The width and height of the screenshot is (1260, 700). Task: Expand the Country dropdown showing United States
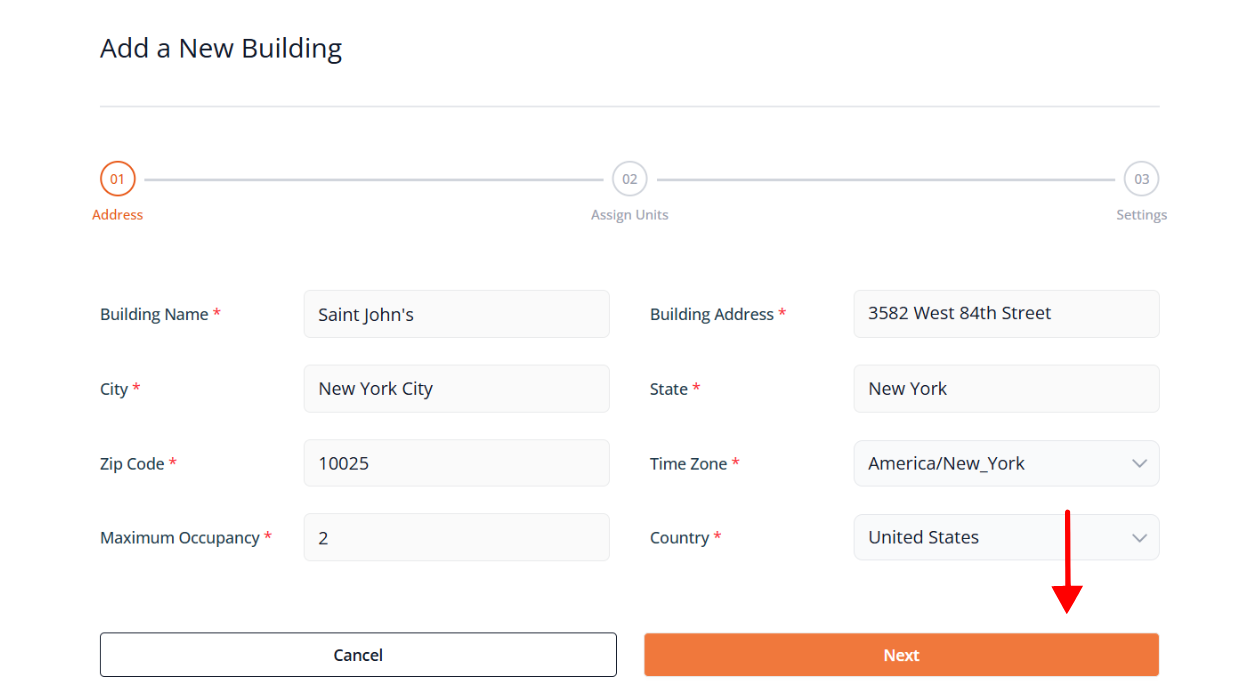point(990,538)
